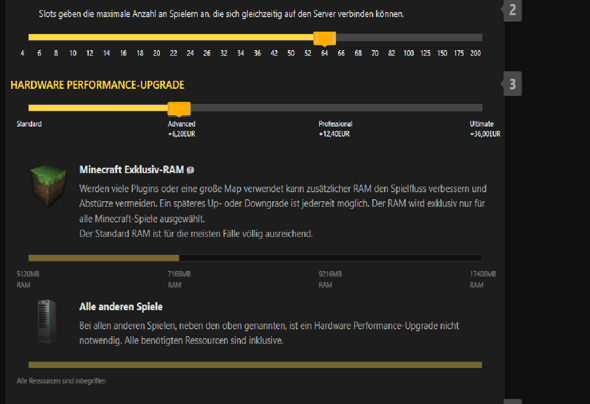This screenshot has width=590, height=404.
Task: Select 175 slots on the slots scale
Action: pyautogui.click(x=459, y=53)
